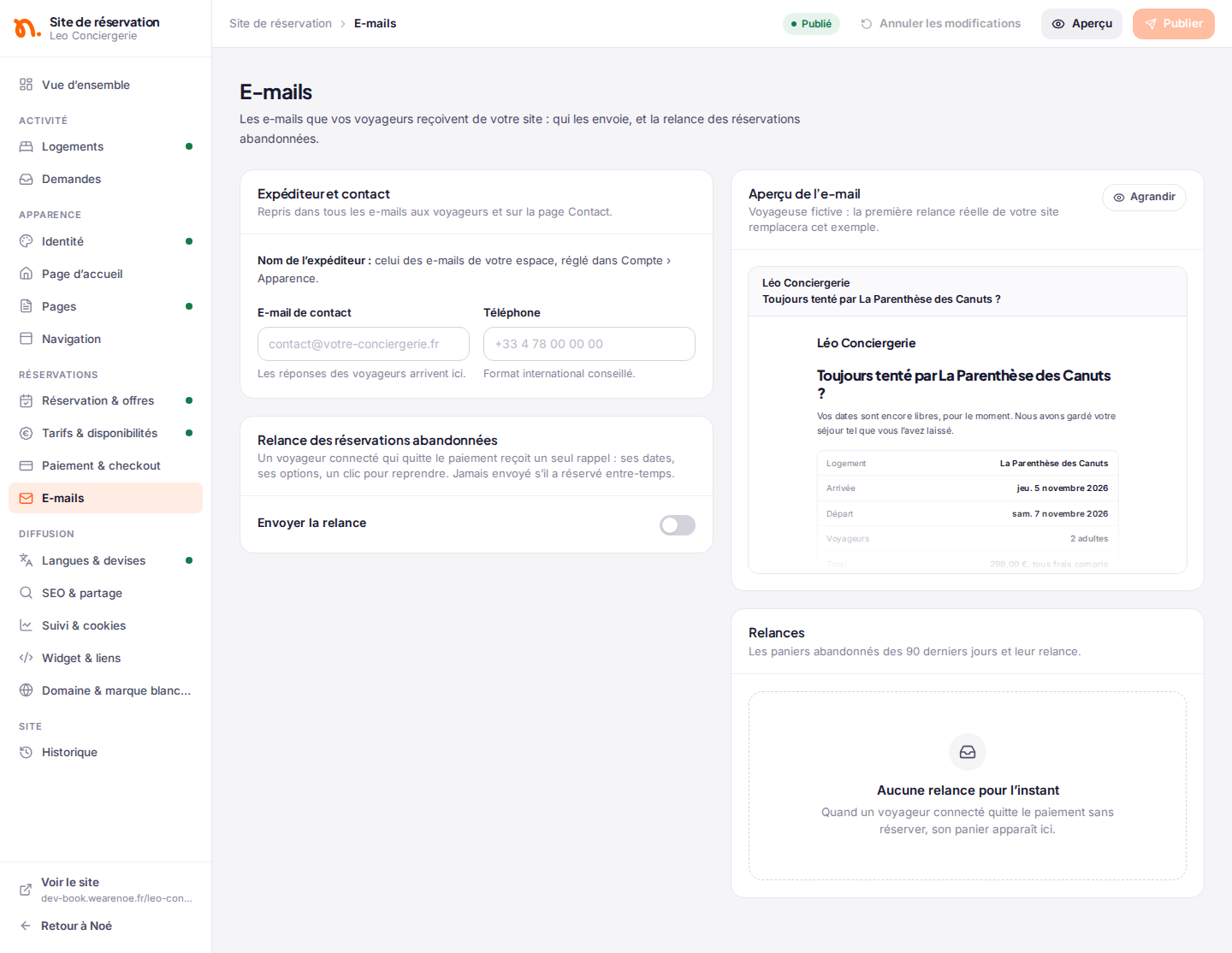Click the Demandes inbox icon
This screenshot has height=953, width=1232.
[x=26, y=179]
